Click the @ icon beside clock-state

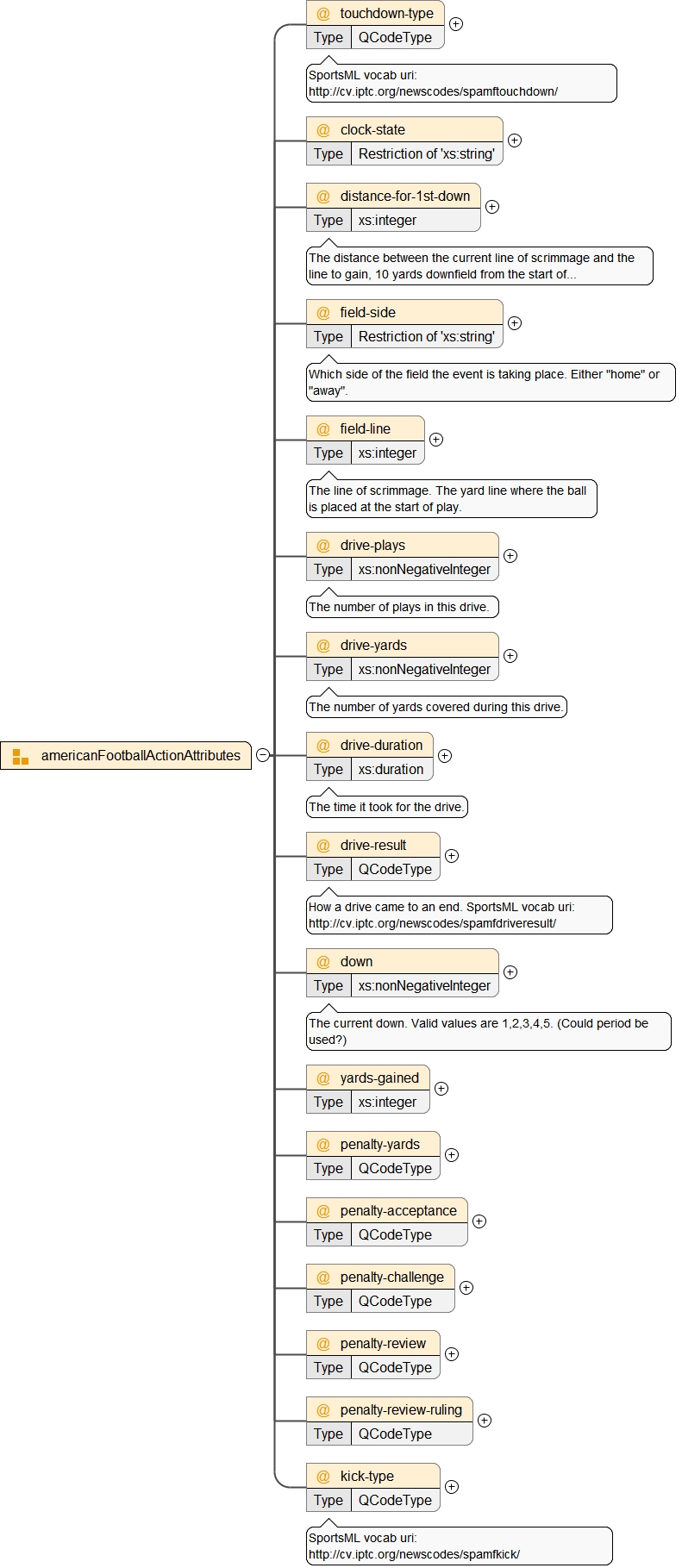pyautogui.click(x=323, y=130)
